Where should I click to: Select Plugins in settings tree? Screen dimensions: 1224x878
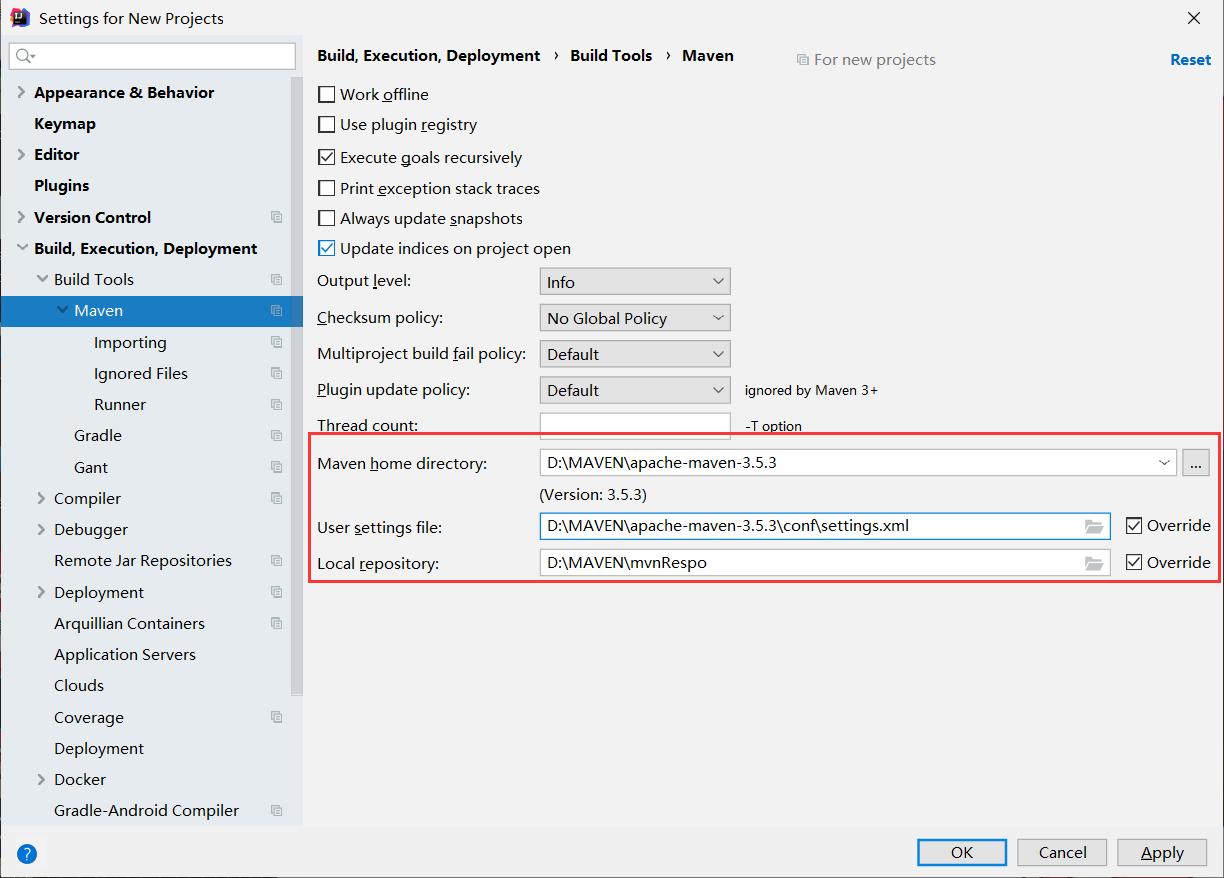tap(62, 186)
